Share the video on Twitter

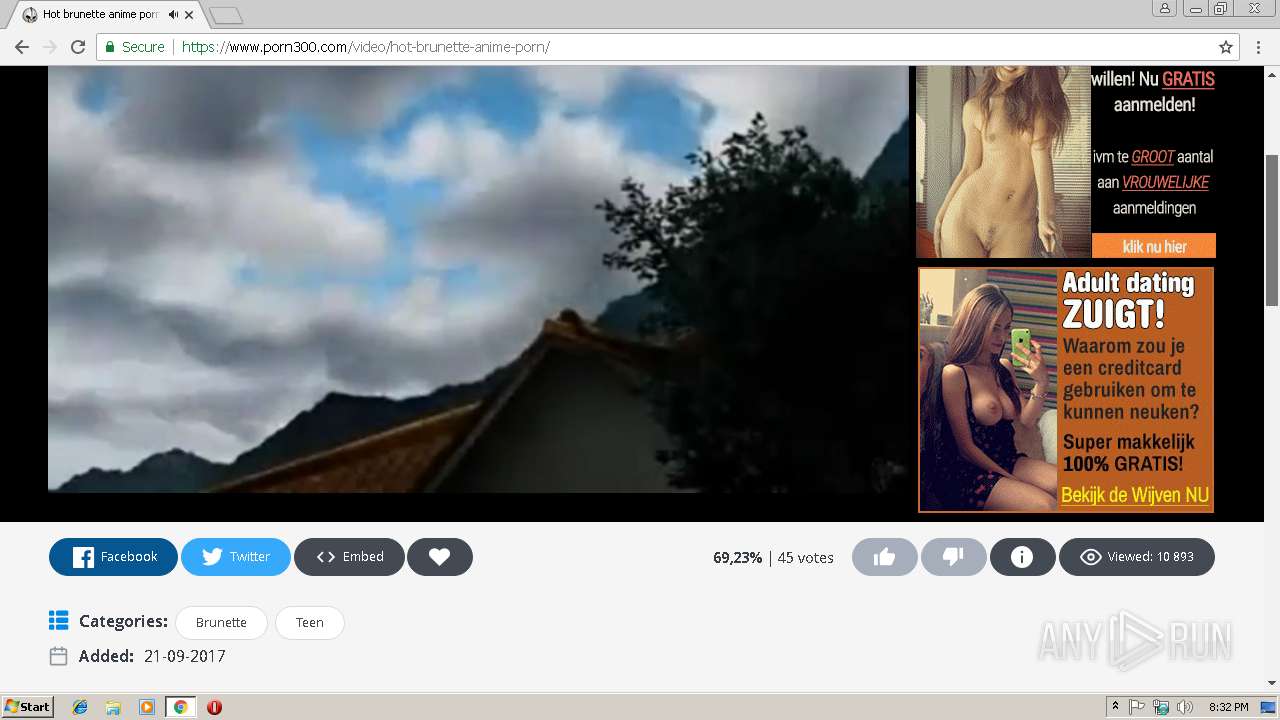[x=236, y=557]
